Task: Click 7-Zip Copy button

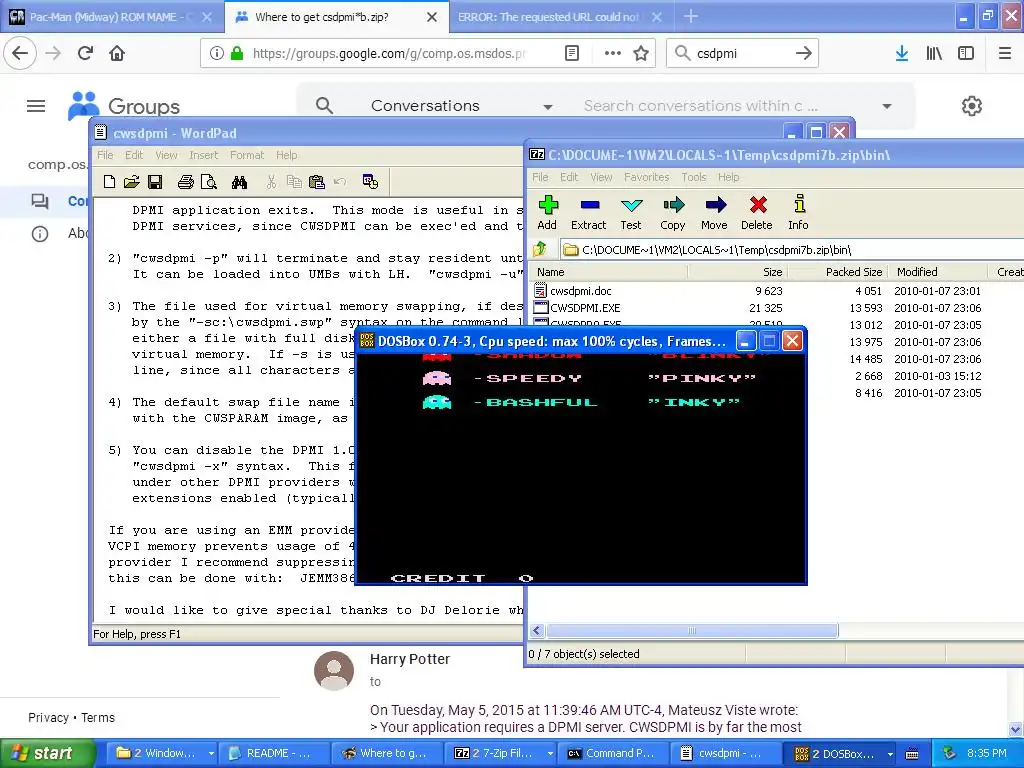Action: 673,213
